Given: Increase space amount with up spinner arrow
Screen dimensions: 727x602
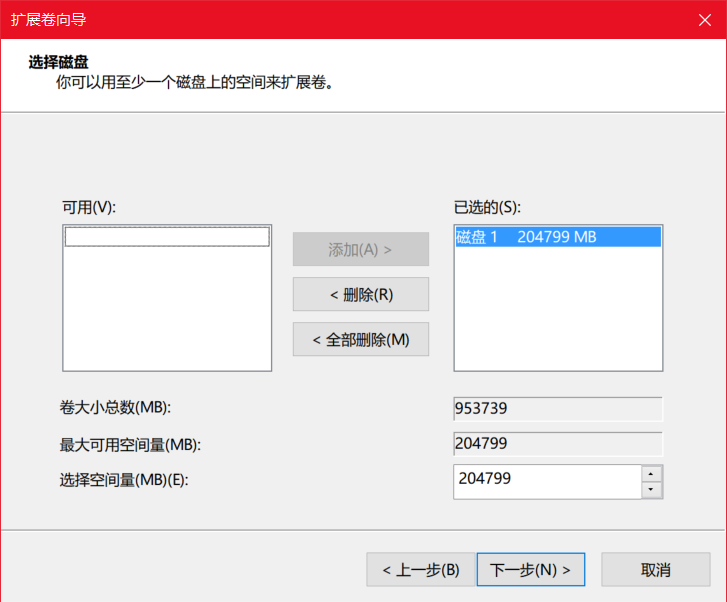Looking at the screenshot, I should (651, 474).
